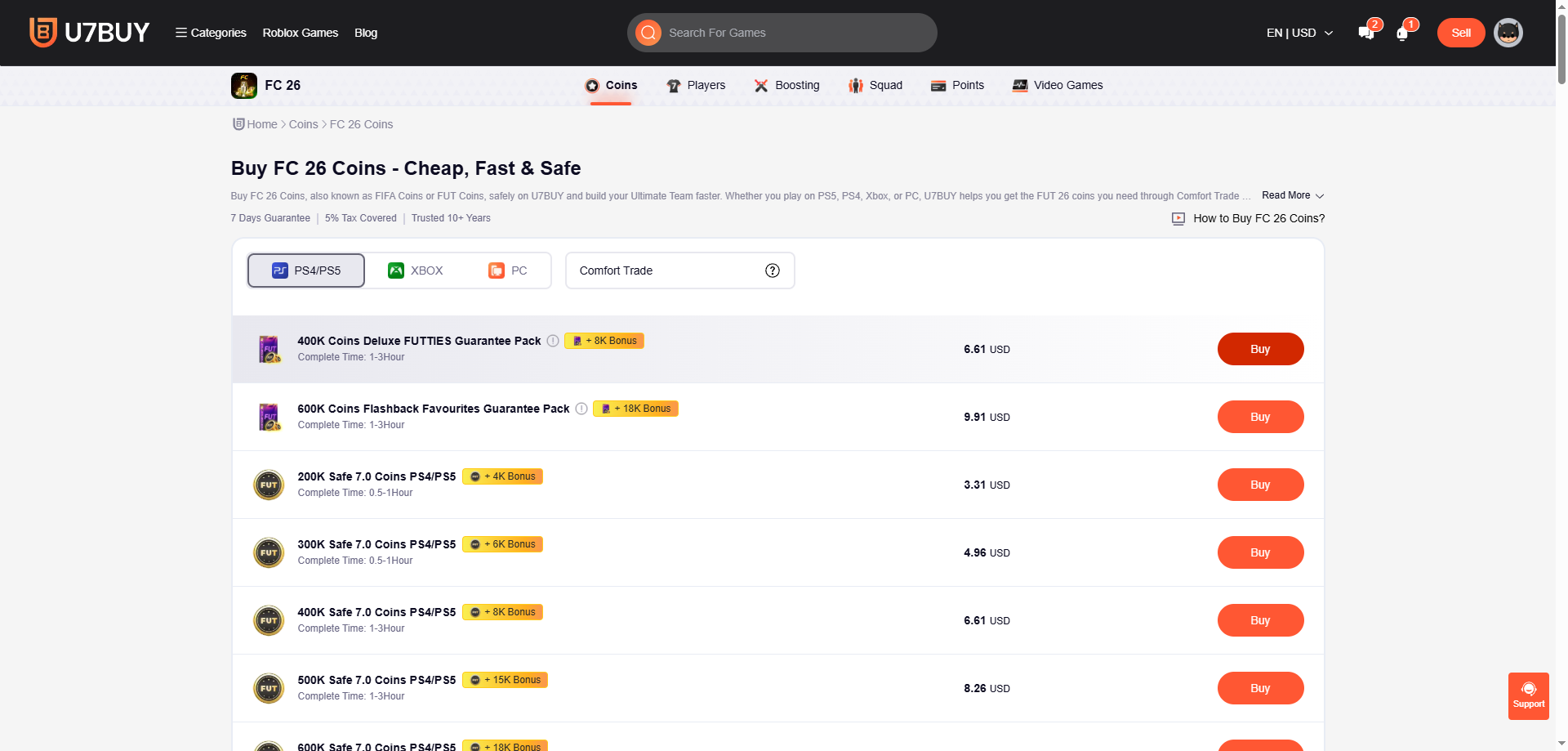Screen dimensions: 1568x751
Task: Click the FC 26 game icon
Action: tap(244, 86)
